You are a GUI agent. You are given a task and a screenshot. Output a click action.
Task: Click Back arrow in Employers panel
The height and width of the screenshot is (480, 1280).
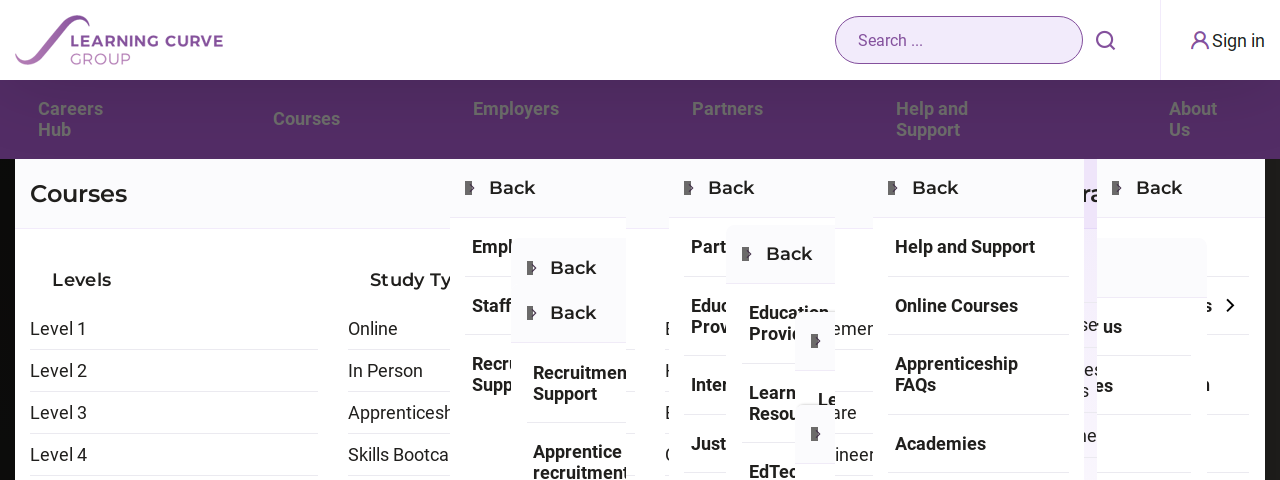pos(469,188)
